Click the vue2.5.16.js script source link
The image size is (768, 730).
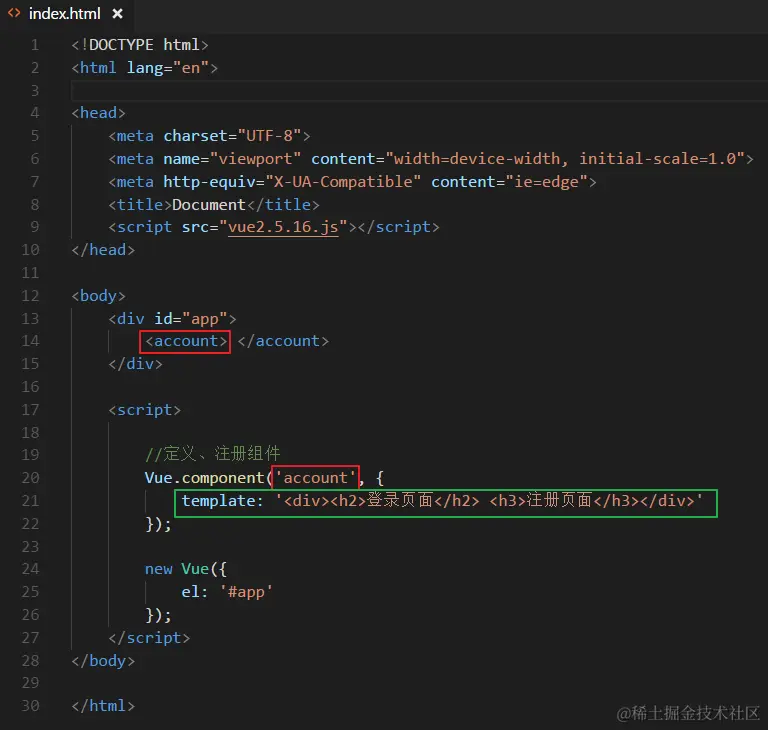point(283,227)
